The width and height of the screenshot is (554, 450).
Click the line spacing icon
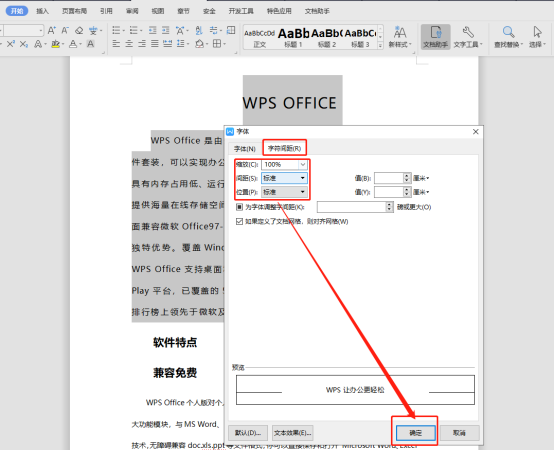pos(181,44)
